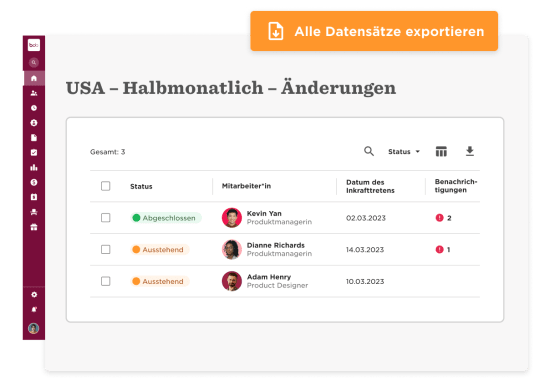Select the checkbox for Kevin Yan row
550x392 pixels.
point(106,218)
